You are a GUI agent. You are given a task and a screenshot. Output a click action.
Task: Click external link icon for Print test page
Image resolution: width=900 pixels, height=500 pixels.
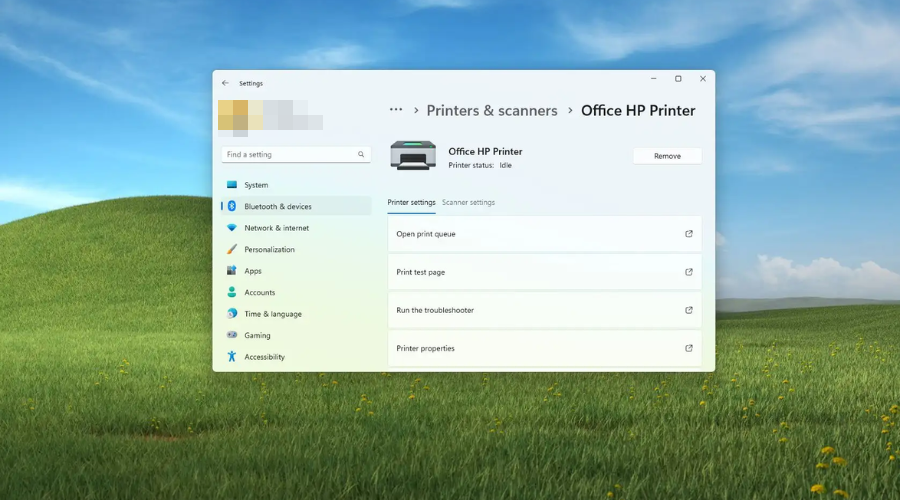point(689,272)
